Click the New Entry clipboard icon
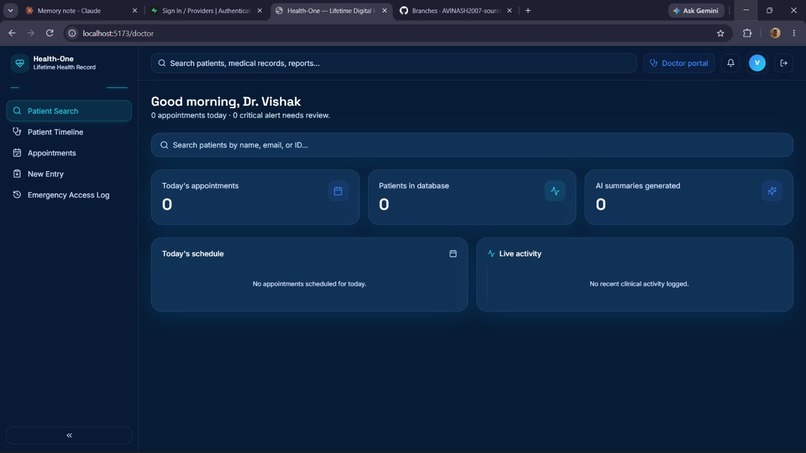 pyautogui.click(x=17, y=174)
